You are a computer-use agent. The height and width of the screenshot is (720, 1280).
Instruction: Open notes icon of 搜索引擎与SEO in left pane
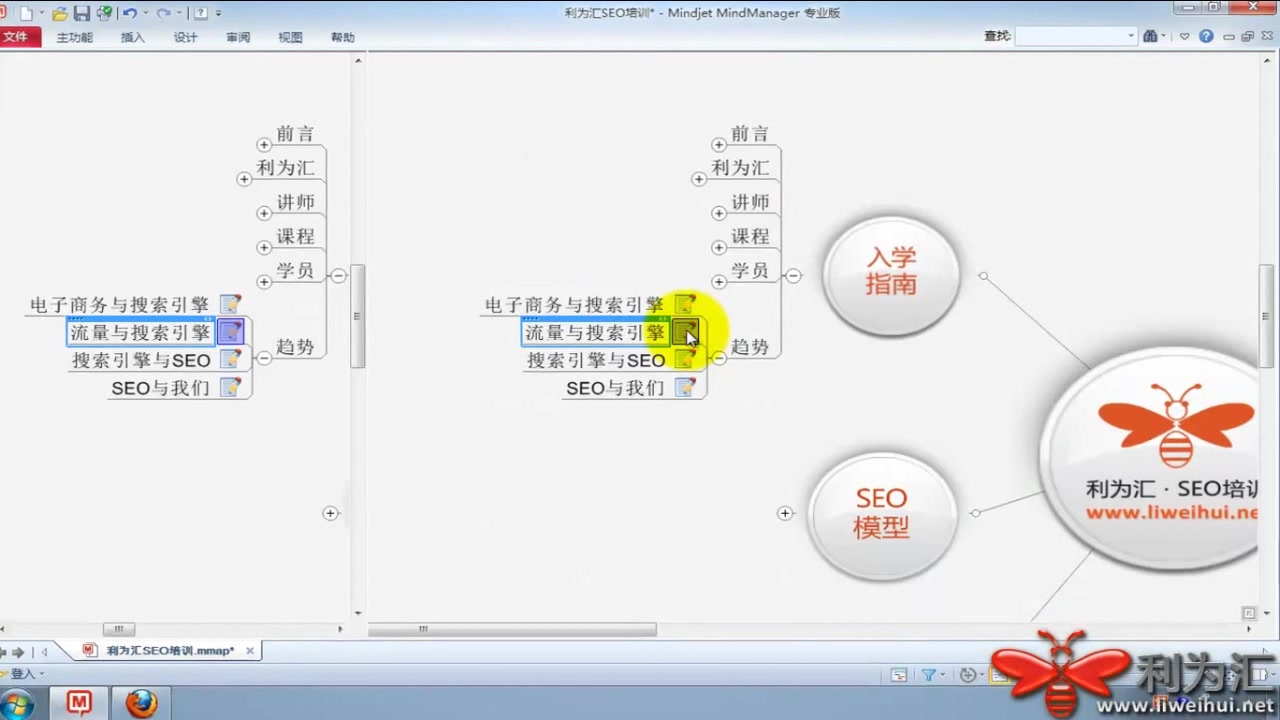pyautogui.click(x=230, y=359)
